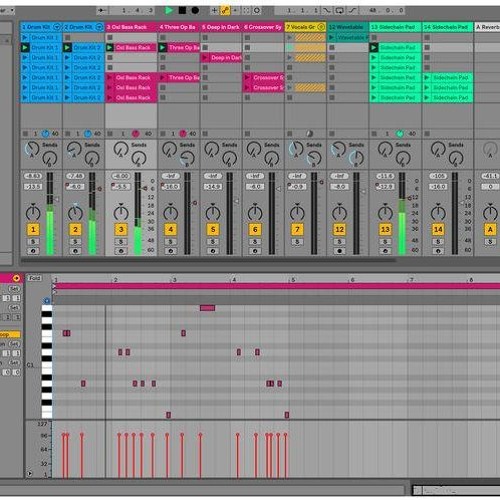Select the long pink note at the top of the piano roll
Screen dimensions: 500x500
(207, 308)
